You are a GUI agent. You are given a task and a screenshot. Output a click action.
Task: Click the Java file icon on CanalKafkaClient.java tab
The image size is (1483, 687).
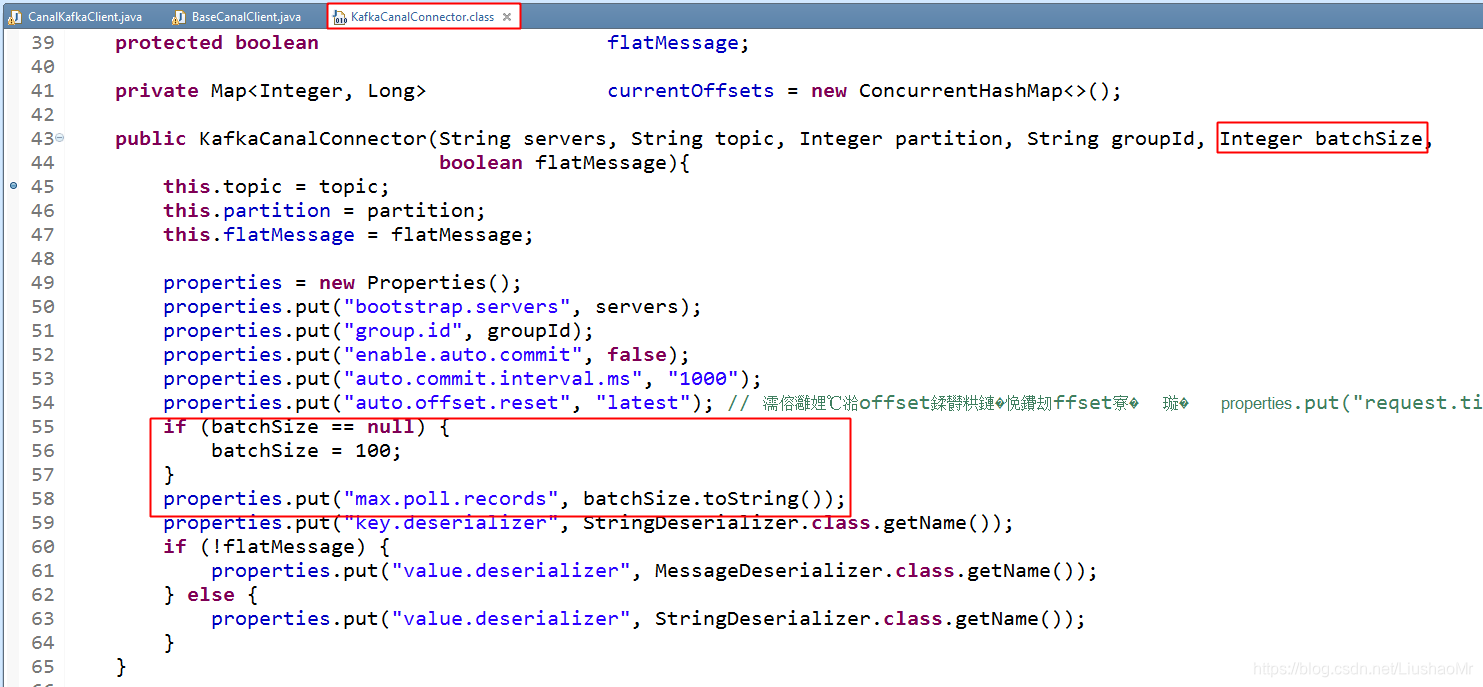[15, 17]
